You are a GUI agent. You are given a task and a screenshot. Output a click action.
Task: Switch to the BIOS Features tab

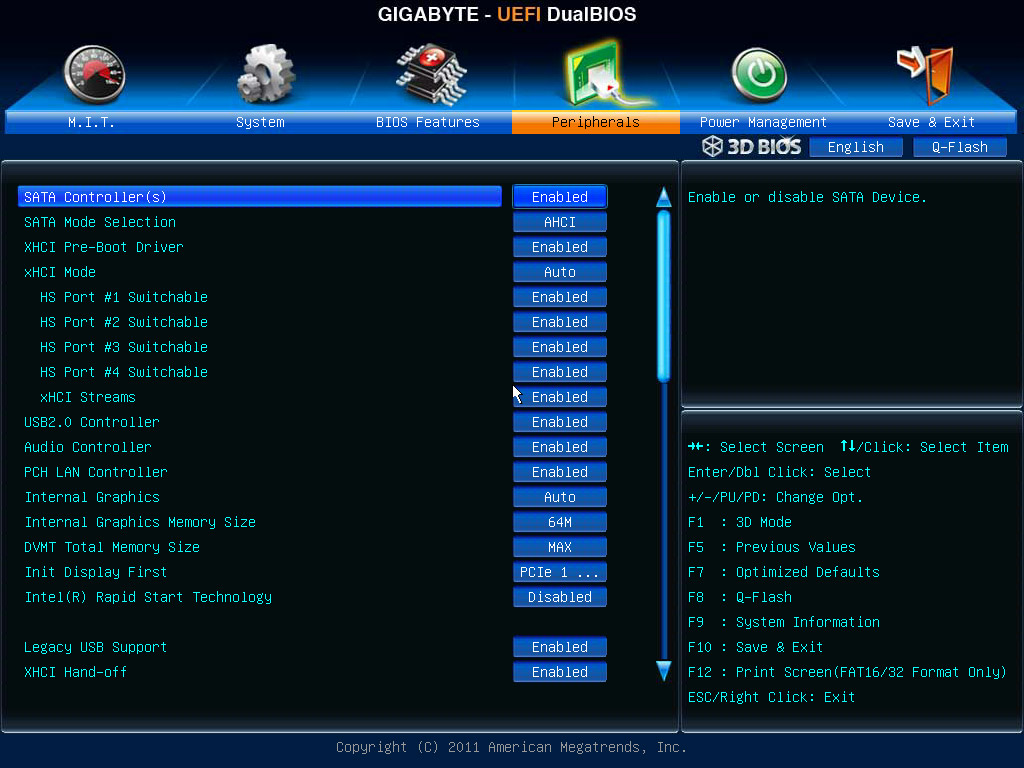(x=428, y=122)
